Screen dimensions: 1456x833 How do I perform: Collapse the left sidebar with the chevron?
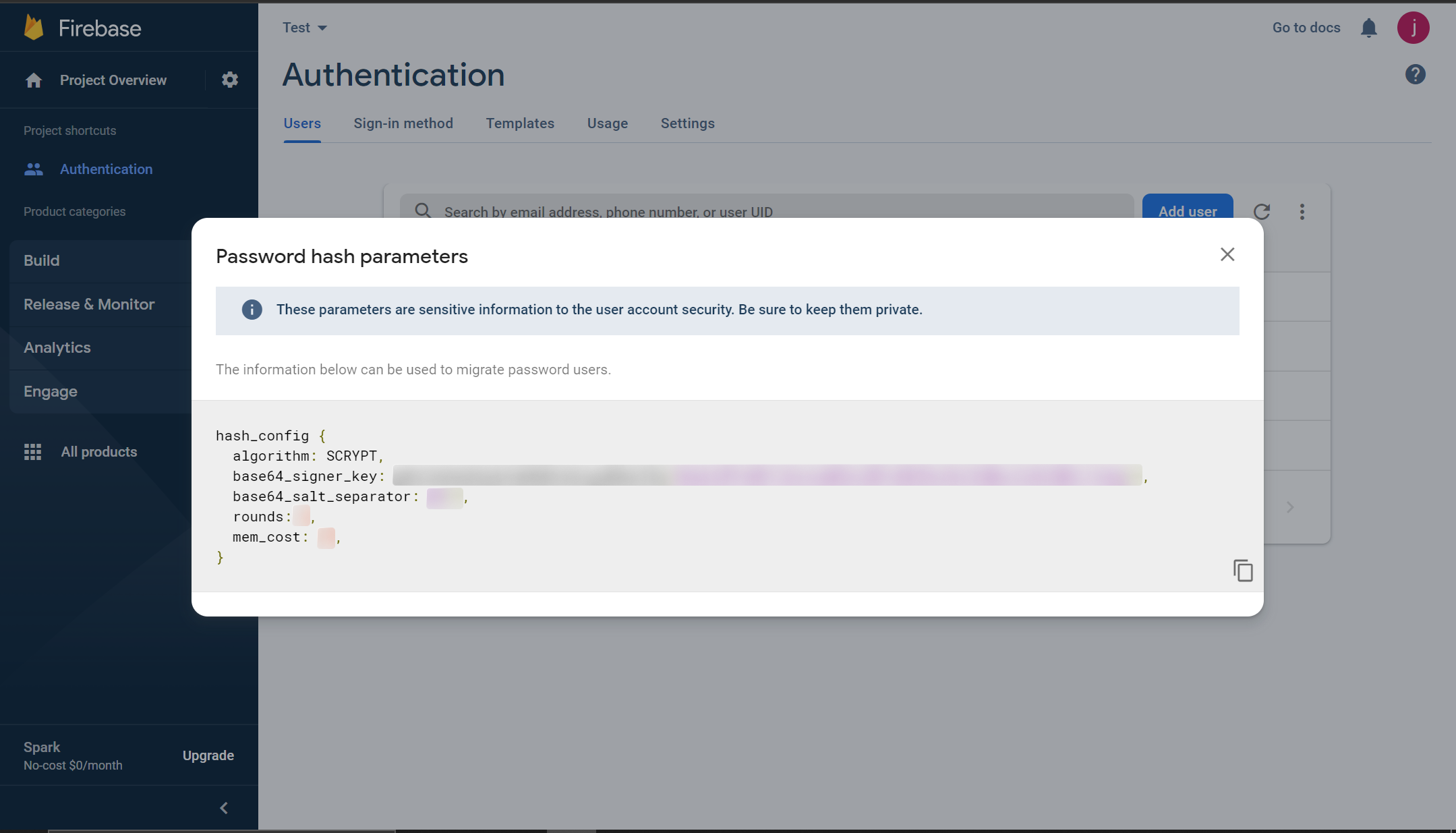223,807
